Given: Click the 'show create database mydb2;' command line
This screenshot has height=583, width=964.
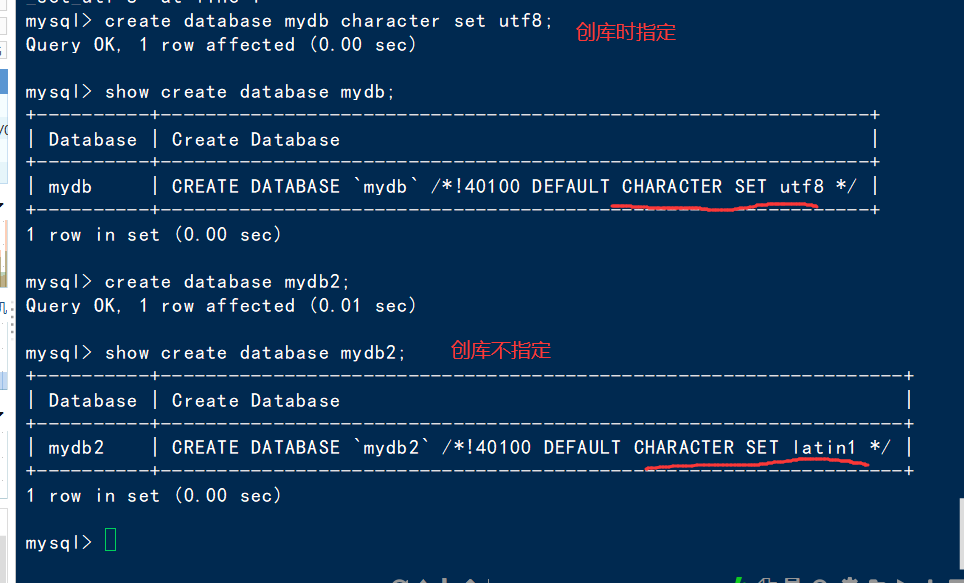Looking at the screenshot, I should [255, 353].
